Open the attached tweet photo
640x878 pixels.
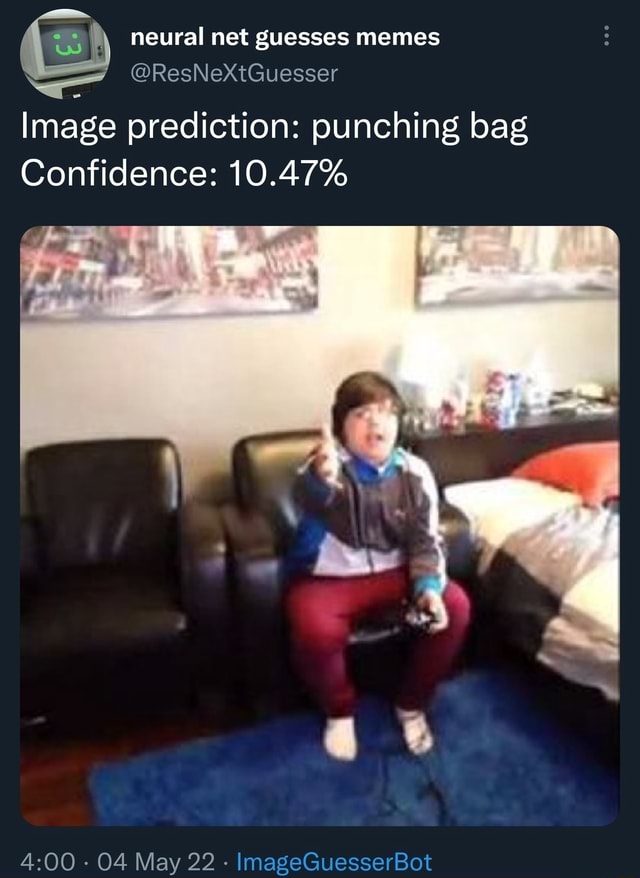pyautogui.click(x=320, y=526)
